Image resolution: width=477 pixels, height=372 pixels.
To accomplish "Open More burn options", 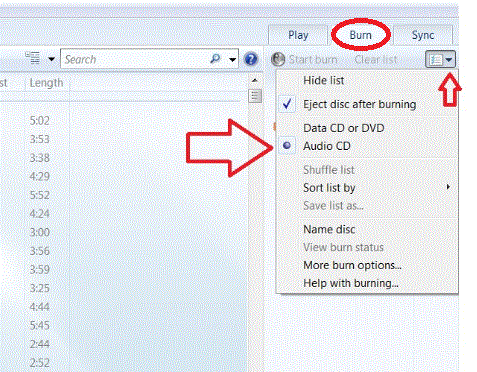I will coord(367,265).
